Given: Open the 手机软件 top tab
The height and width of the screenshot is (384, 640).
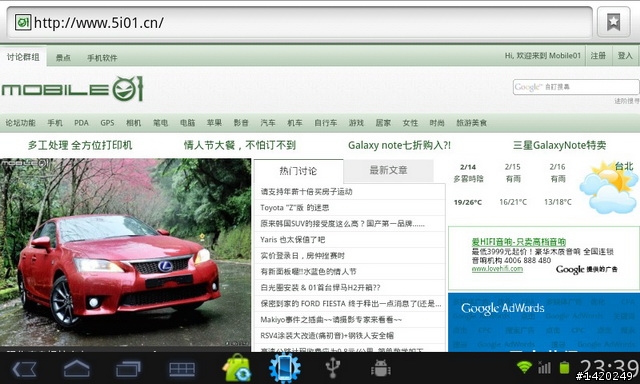Looking at the screenshot, I should (x=102, y=58).
